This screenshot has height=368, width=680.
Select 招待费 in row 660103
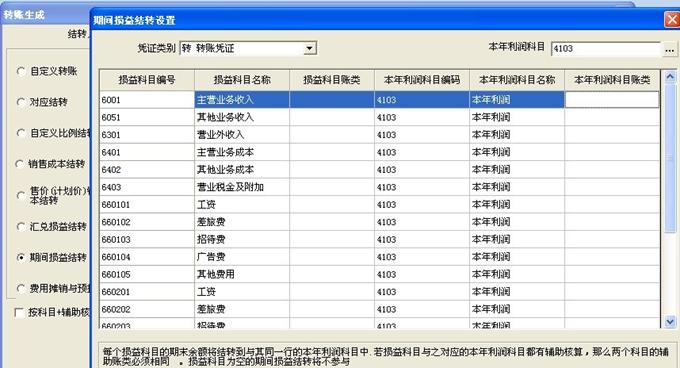[x=242, y=239]
